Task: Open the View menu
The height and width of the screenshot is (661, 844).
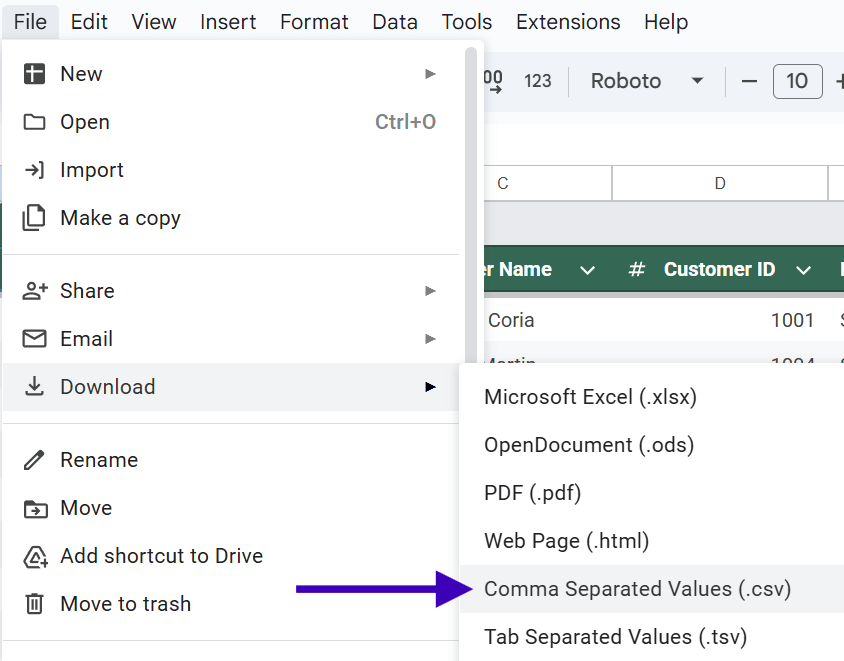Action: 153,22
